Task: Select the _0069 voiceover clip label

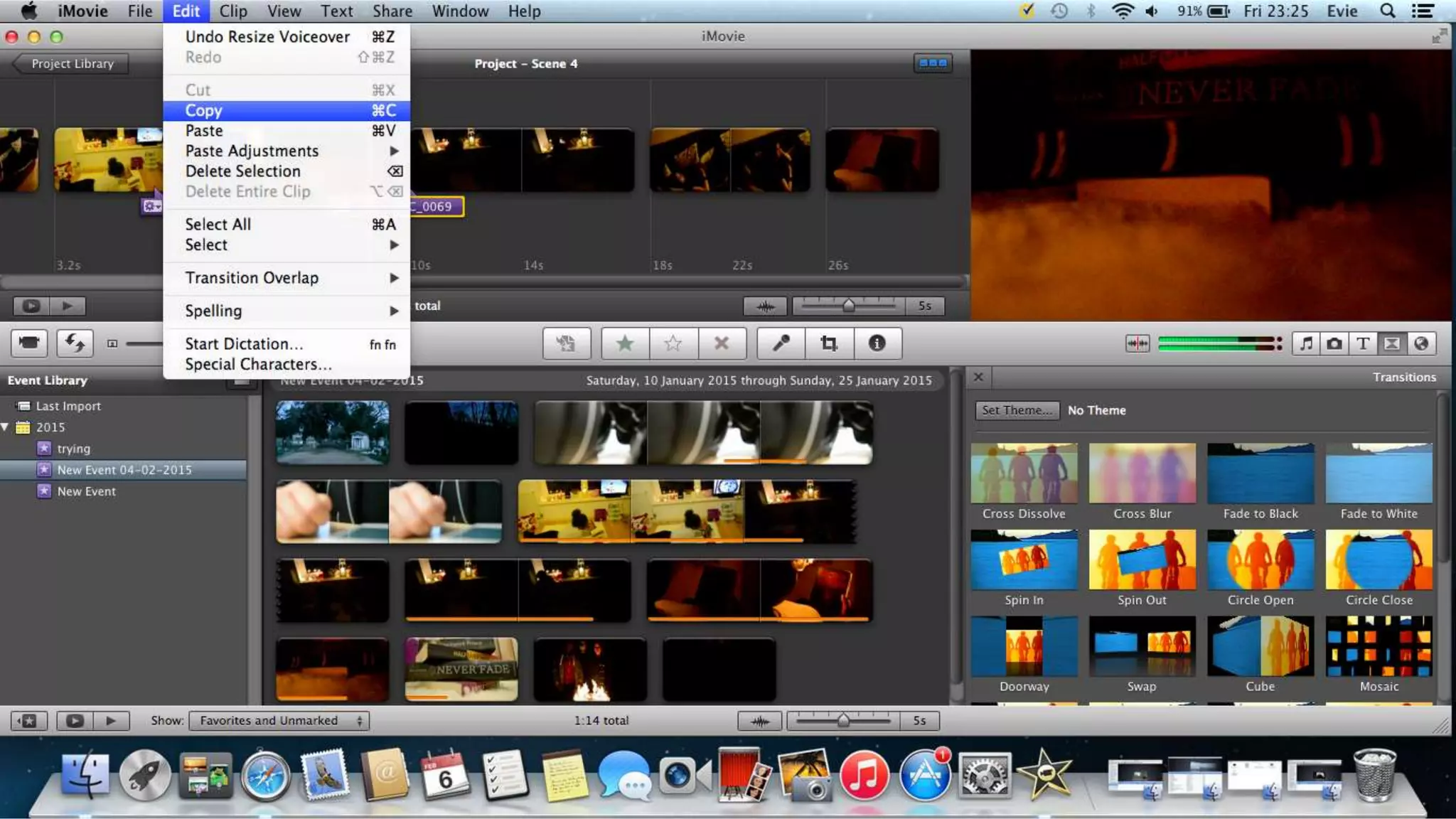Action: 437,206
